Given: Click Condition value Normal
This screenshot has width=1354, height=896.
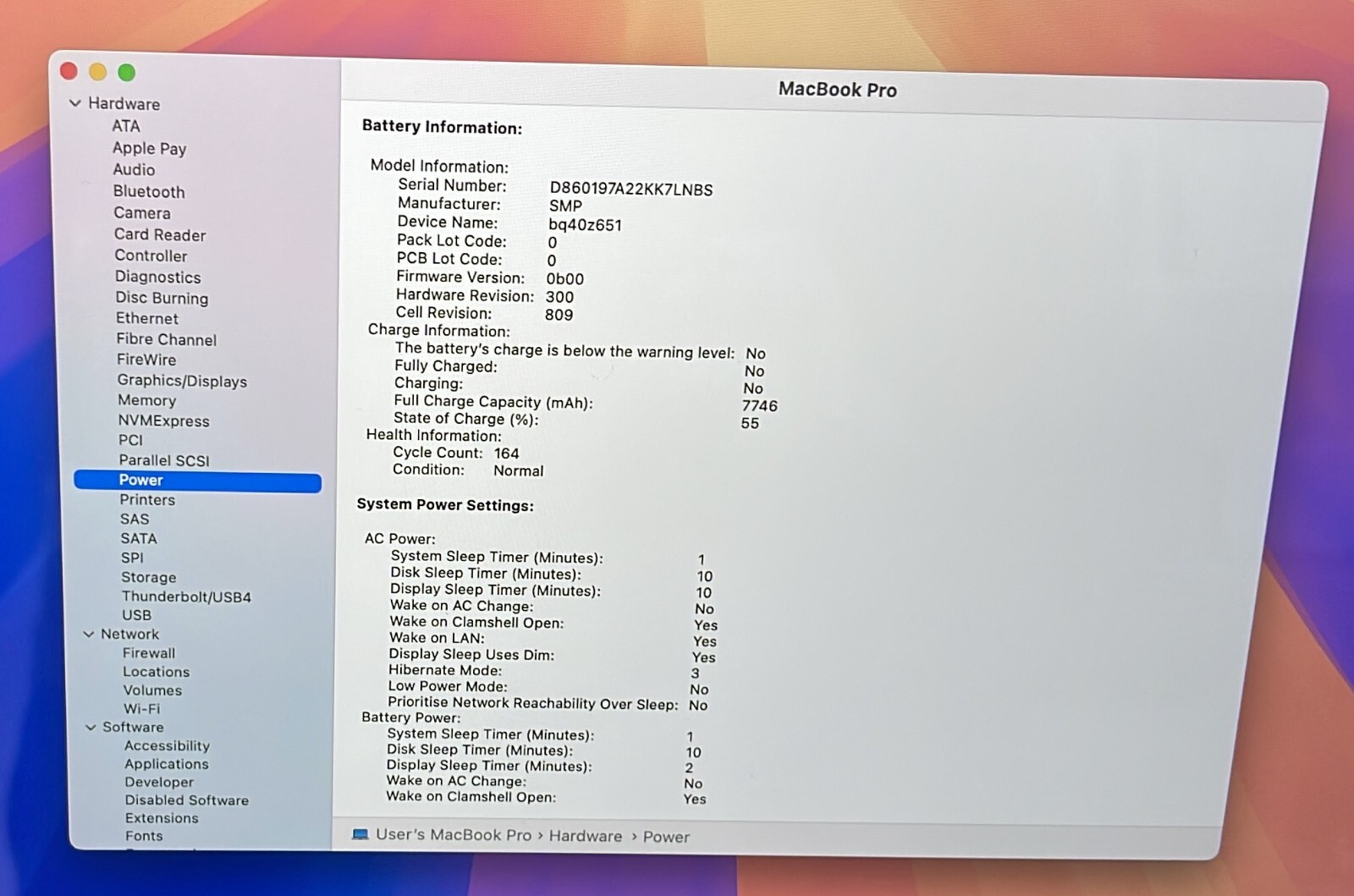Looking at the screenshot, I should coord(519,470).
